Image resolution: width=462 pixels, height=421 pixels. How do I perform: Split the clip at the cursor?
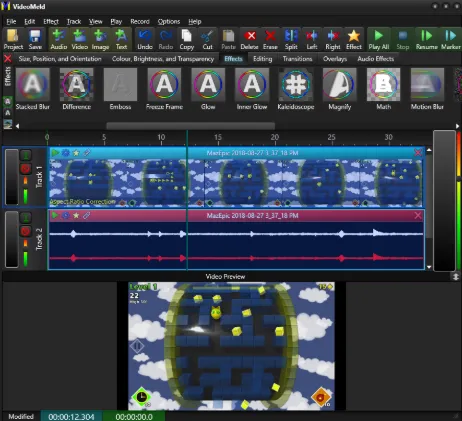[x=291, y=40]
